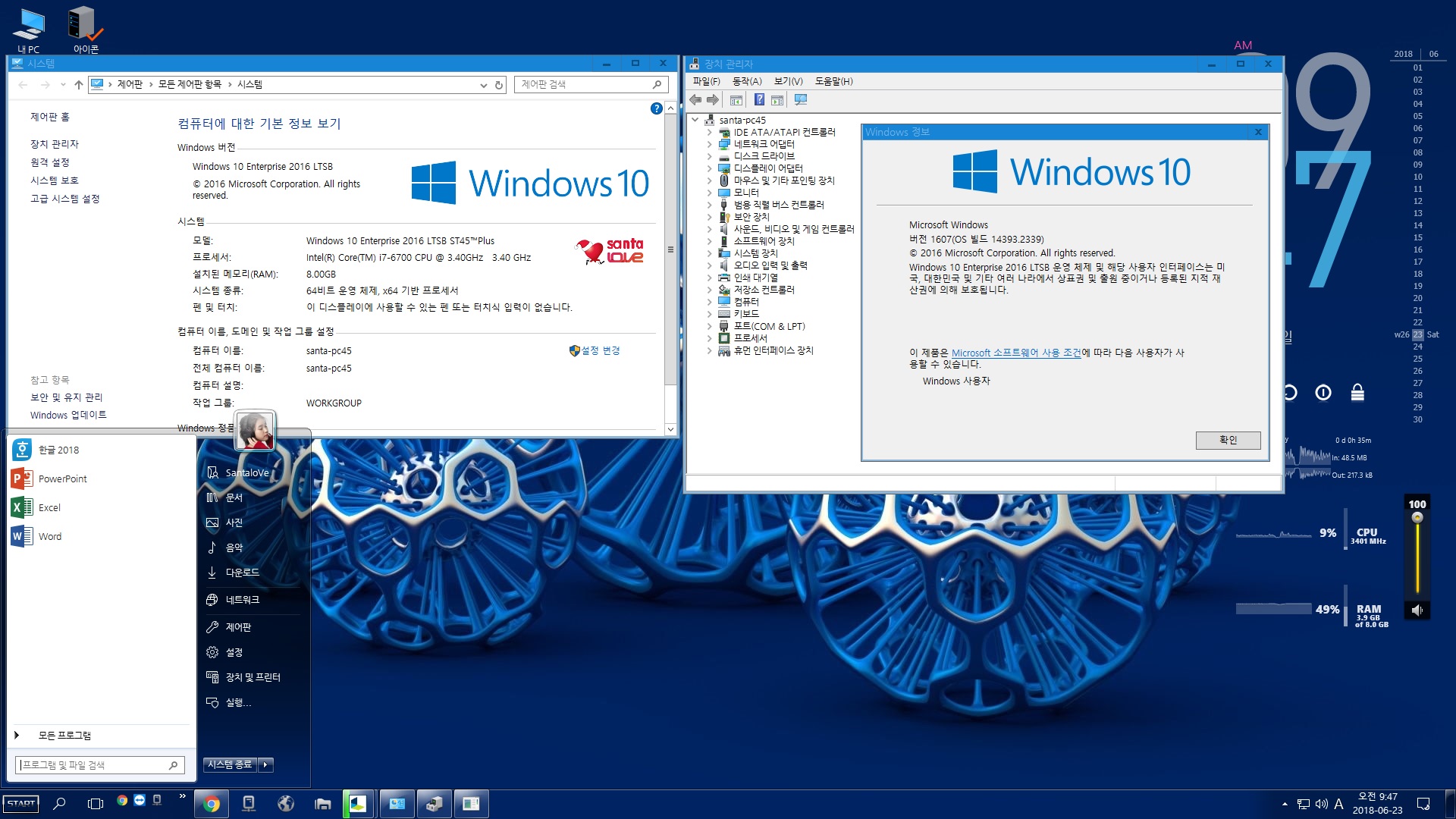1456x819 pixels.
Task: Click the blue Help question-mark icon in Device Manager toolbar
Action: 759,99
